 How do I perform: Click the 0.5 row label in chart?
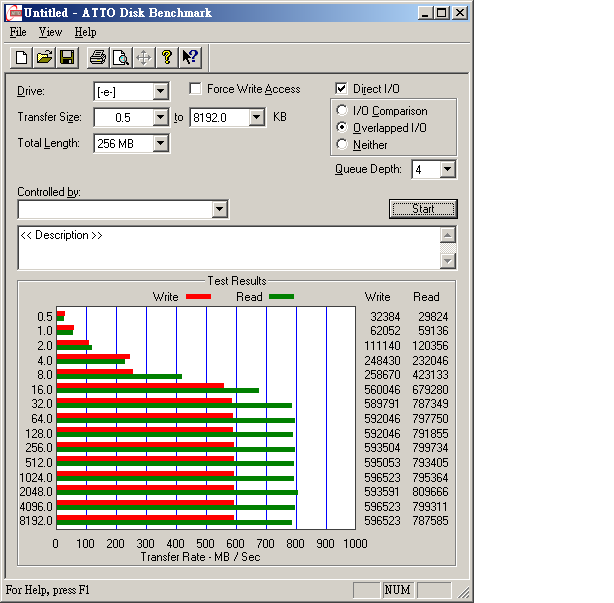coord(45,316)
